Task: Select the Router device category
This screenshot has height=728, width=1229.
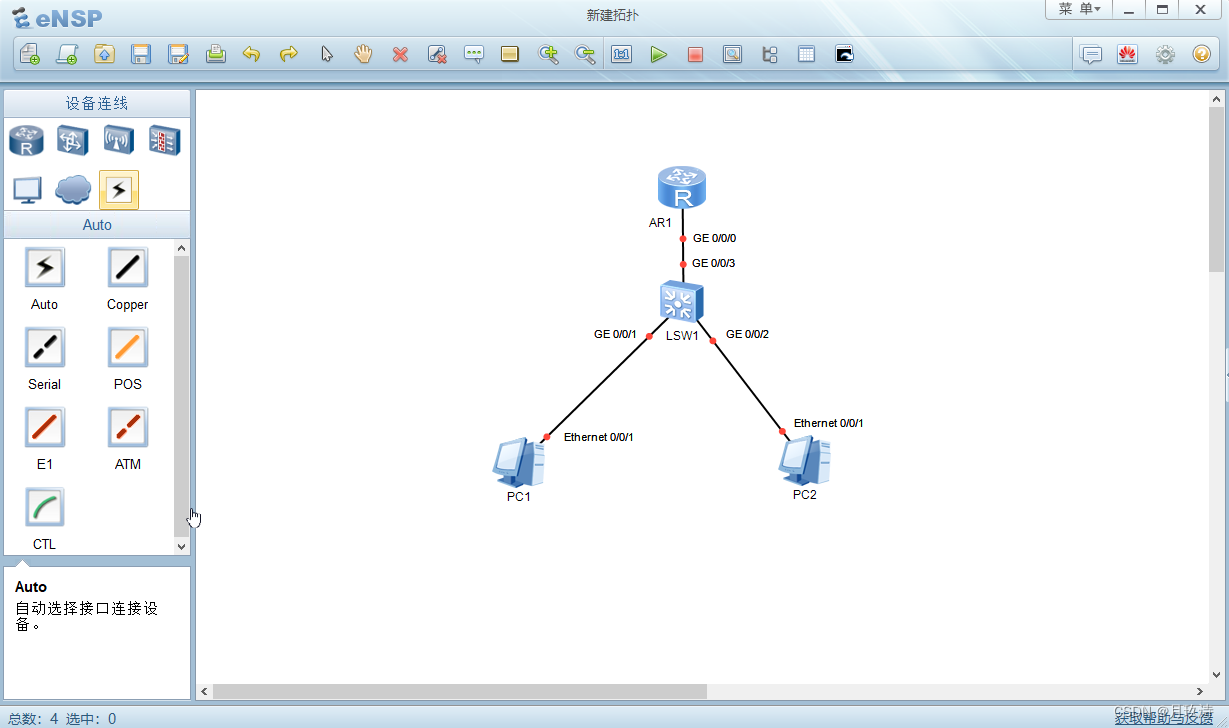Action: tap(26, 140)
